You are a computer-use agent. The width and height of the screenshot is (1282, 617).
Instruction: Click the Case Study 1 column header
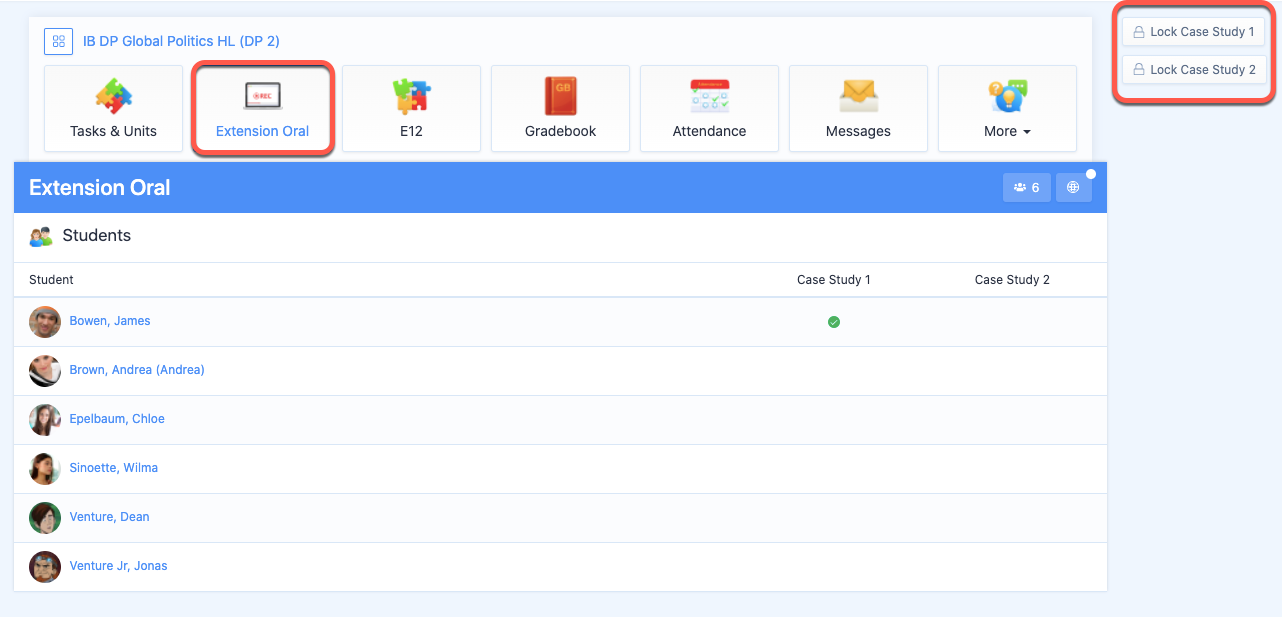pyautogui.click(x=834, y=280)
